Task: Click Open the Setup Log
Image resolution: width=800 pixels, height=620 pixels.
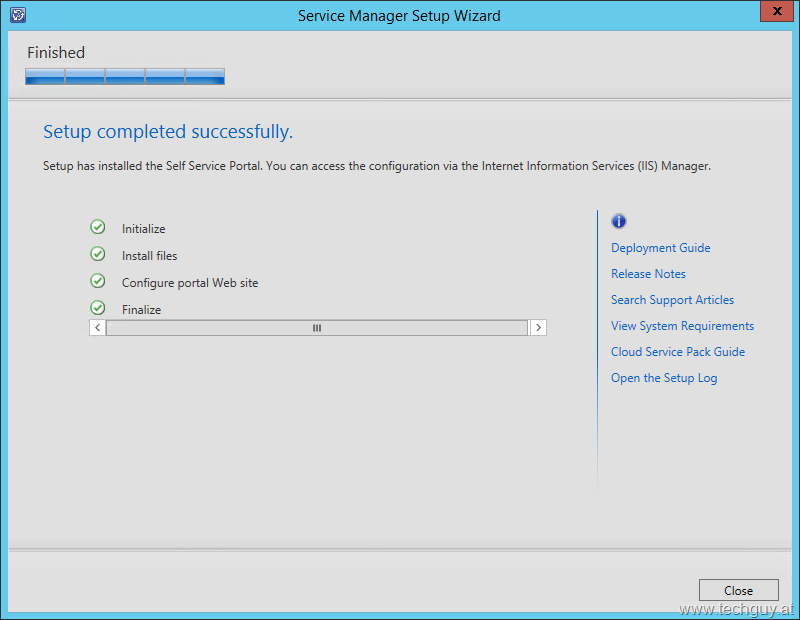Action: tap(664, 378)
